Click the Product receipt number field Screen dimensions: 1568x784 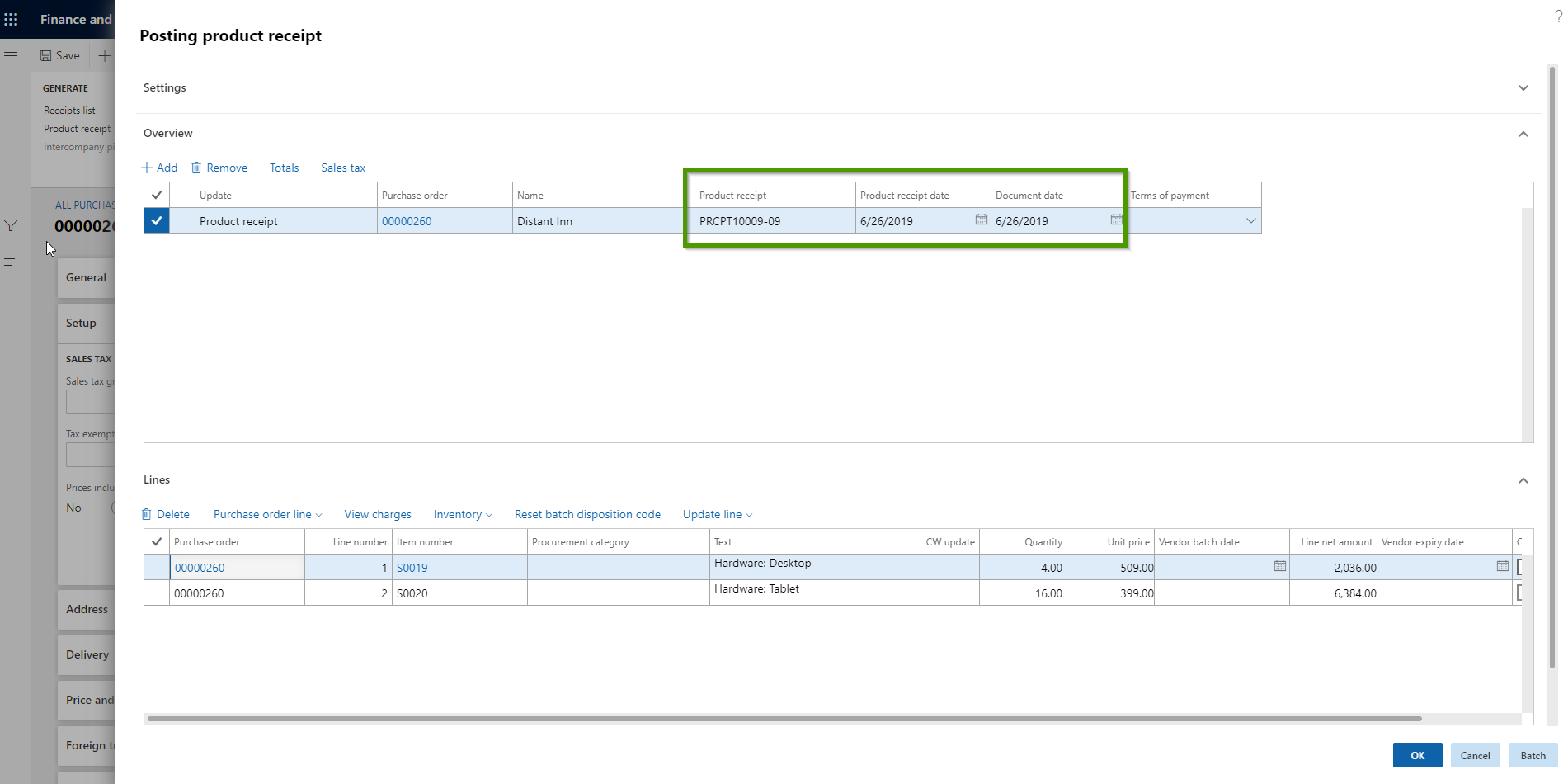pos(772,221)
